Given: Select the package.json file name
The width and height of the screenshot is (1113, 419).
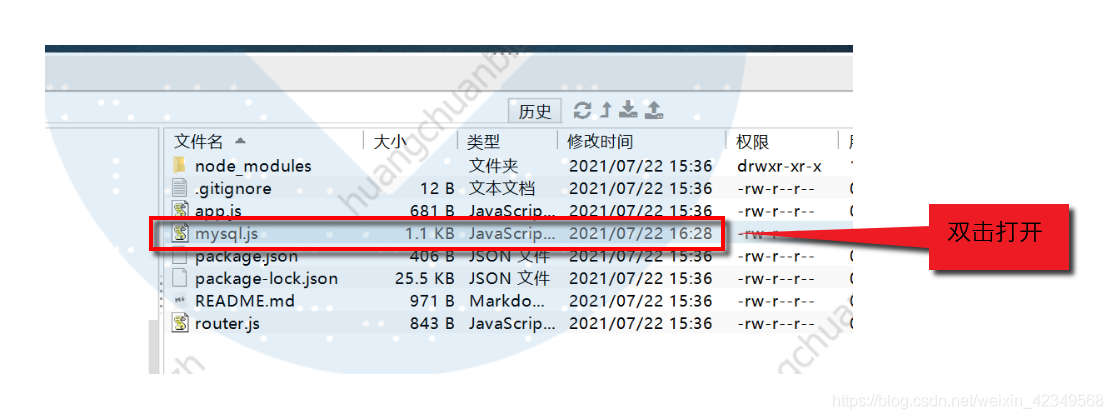Looking at the screenshot, I should (x=246, y=256).
